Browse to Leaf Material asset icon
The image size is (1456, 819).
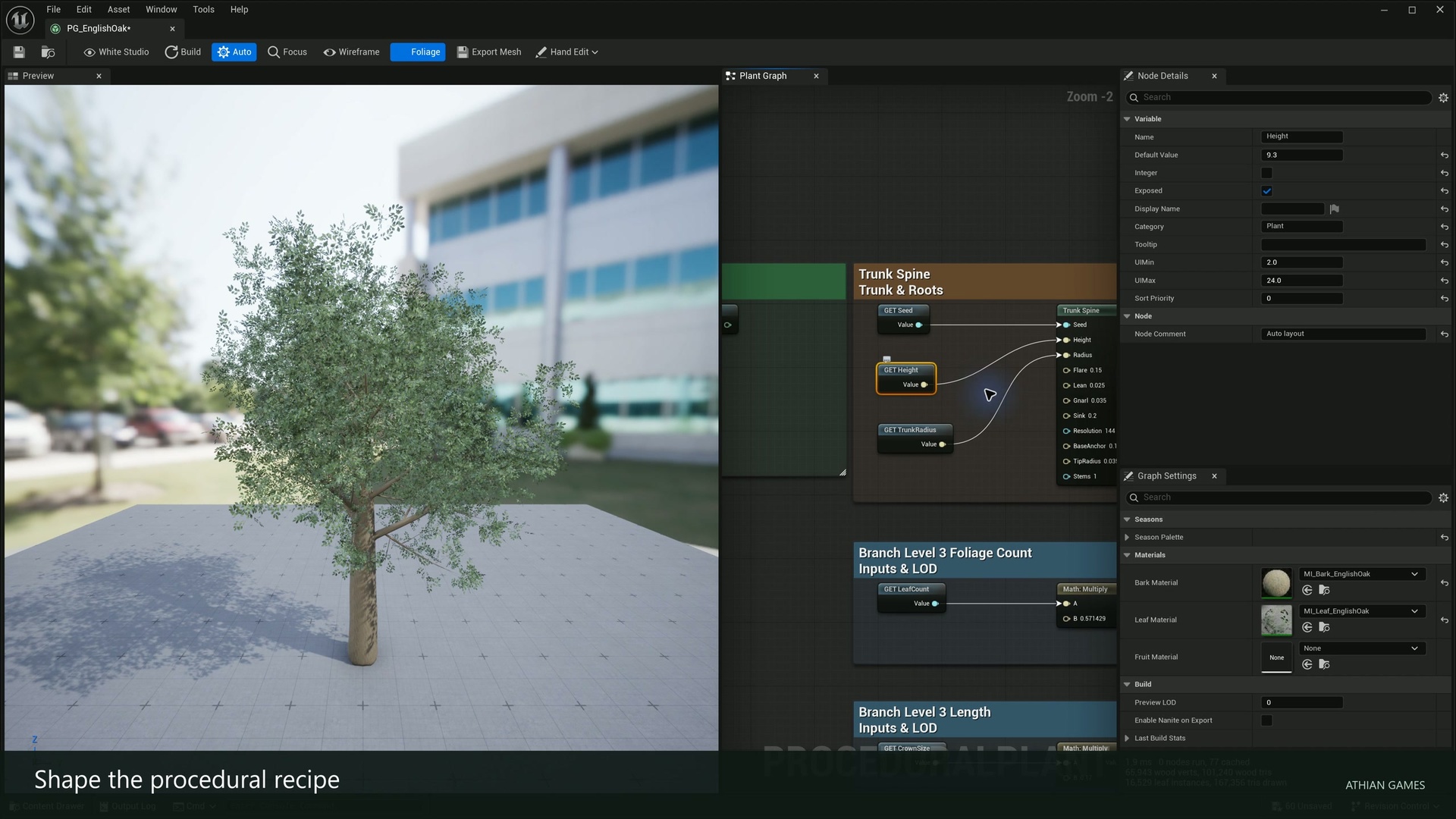pos(1324,627)
